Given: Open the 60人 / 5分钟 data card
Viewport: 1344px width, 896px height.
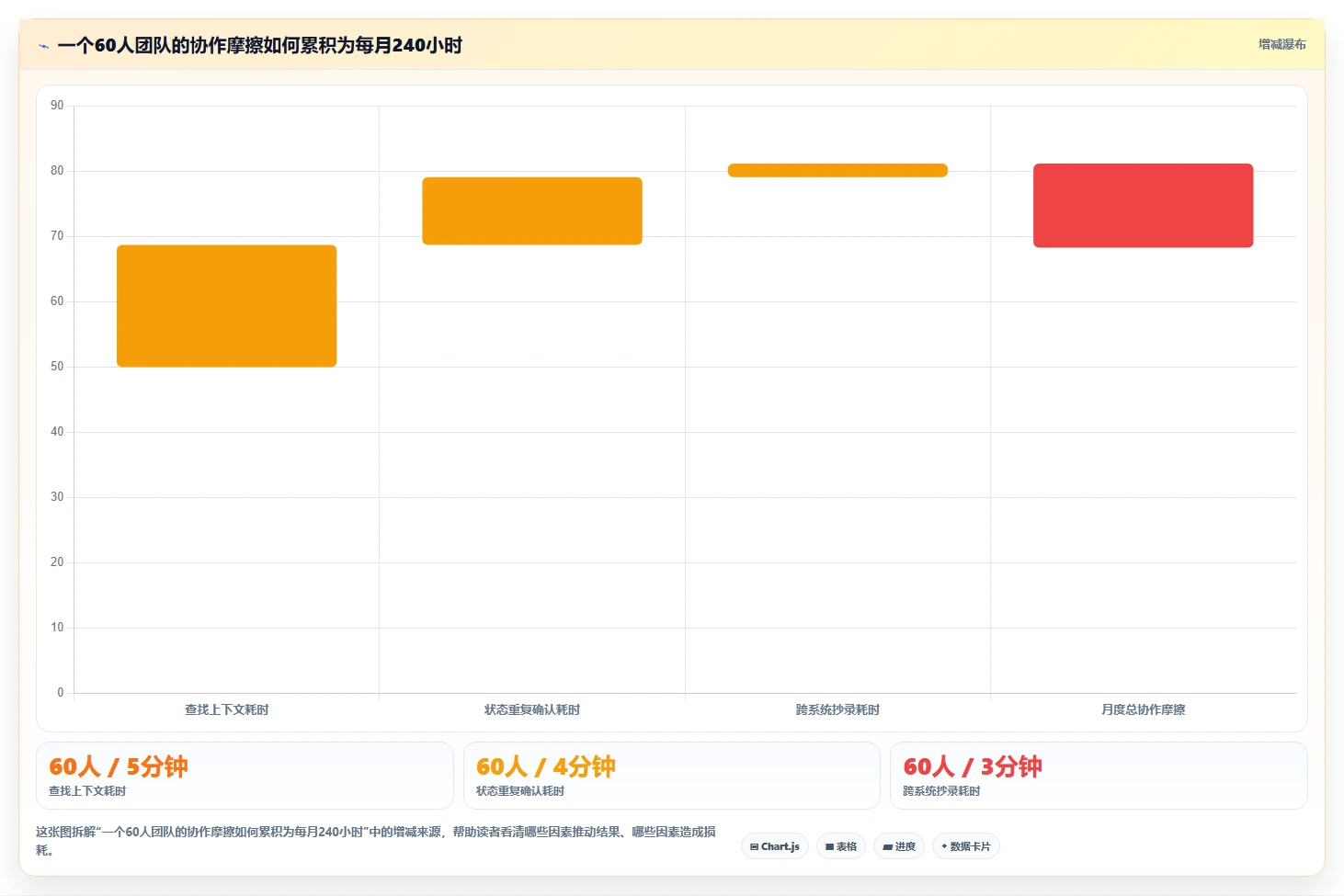Looking at the screenshot, I should [245, 776].
